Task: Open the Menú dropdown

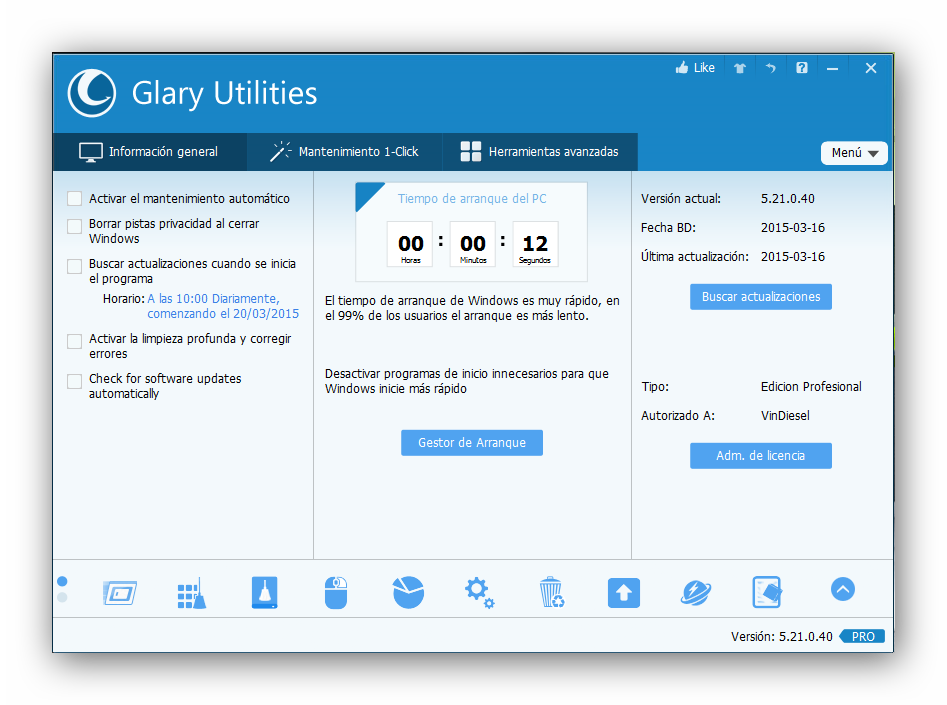Action: pos(854,153)
